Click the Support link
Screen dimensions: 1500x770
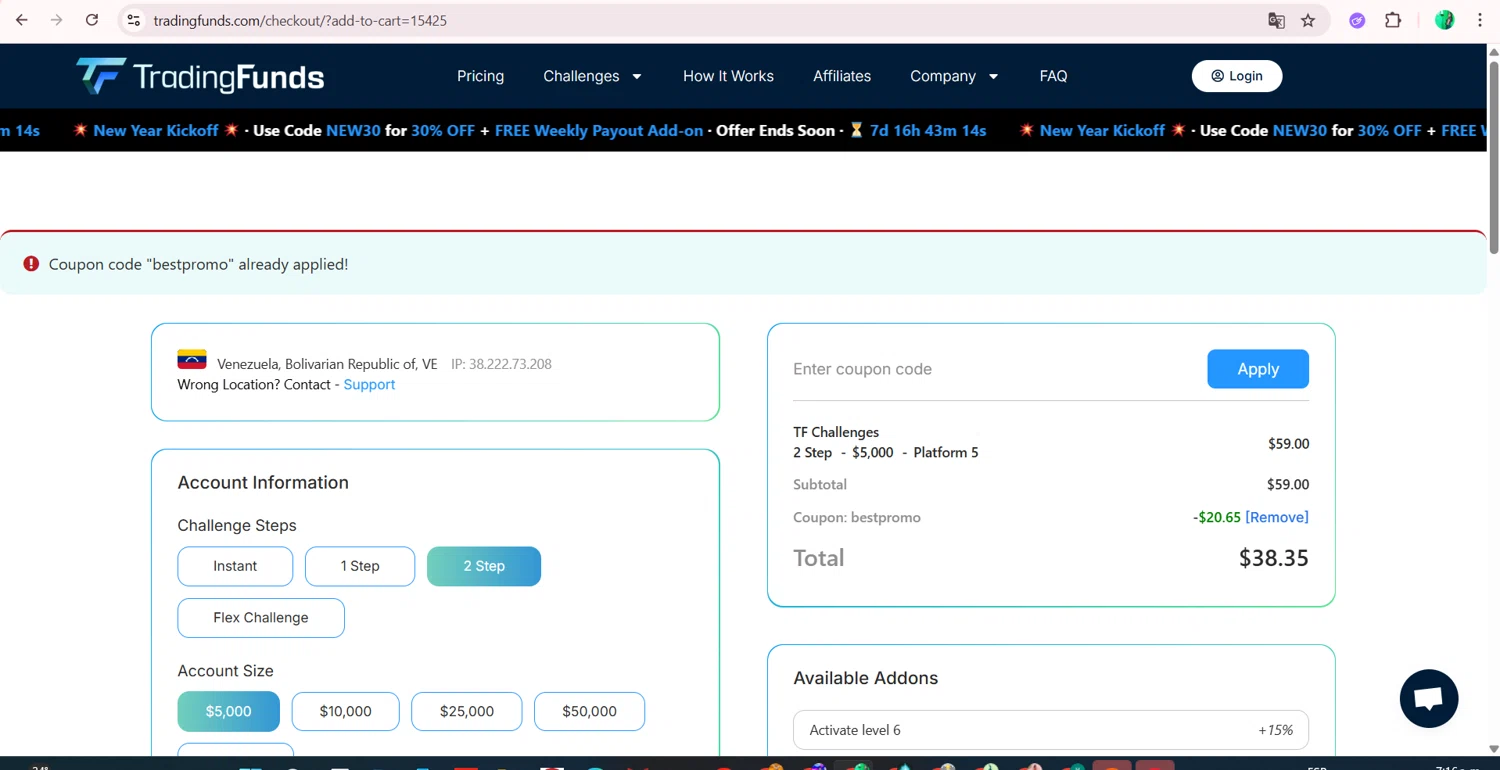pyautogui.click(x=369, y=384)
